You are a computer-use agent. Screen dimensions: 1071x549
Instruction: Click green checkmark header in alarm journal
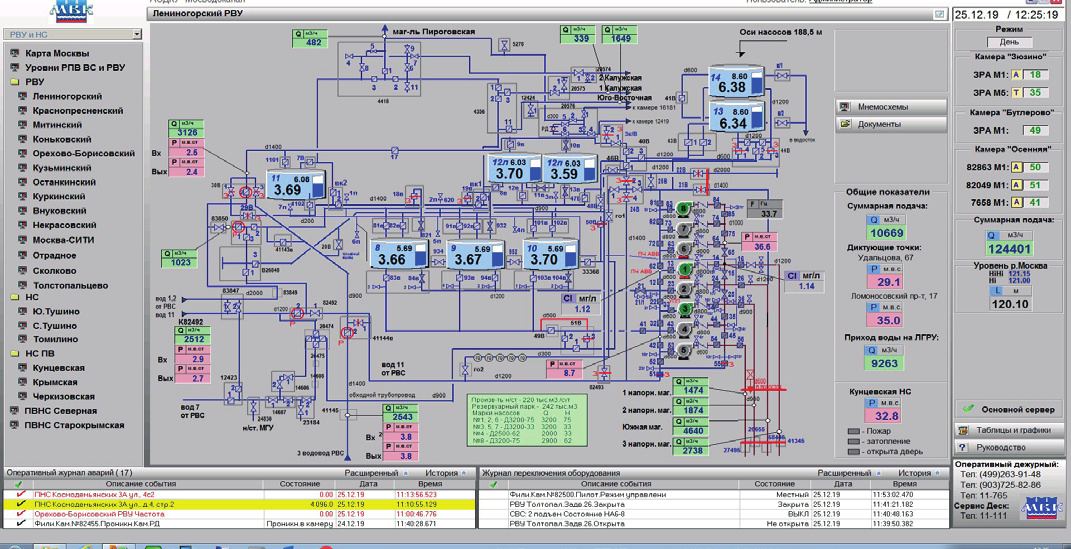(x=17, y=484)
